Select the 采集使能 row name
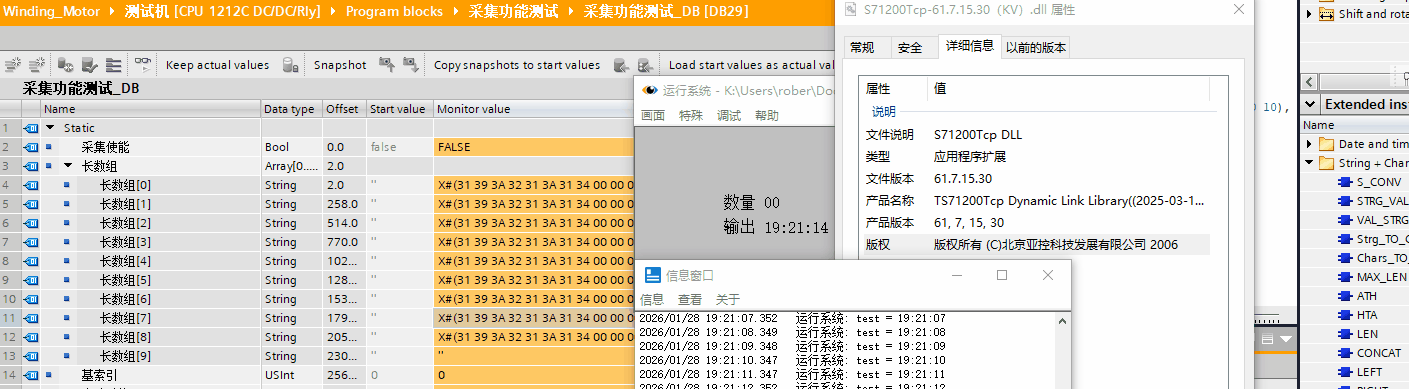 pos(105,147)
